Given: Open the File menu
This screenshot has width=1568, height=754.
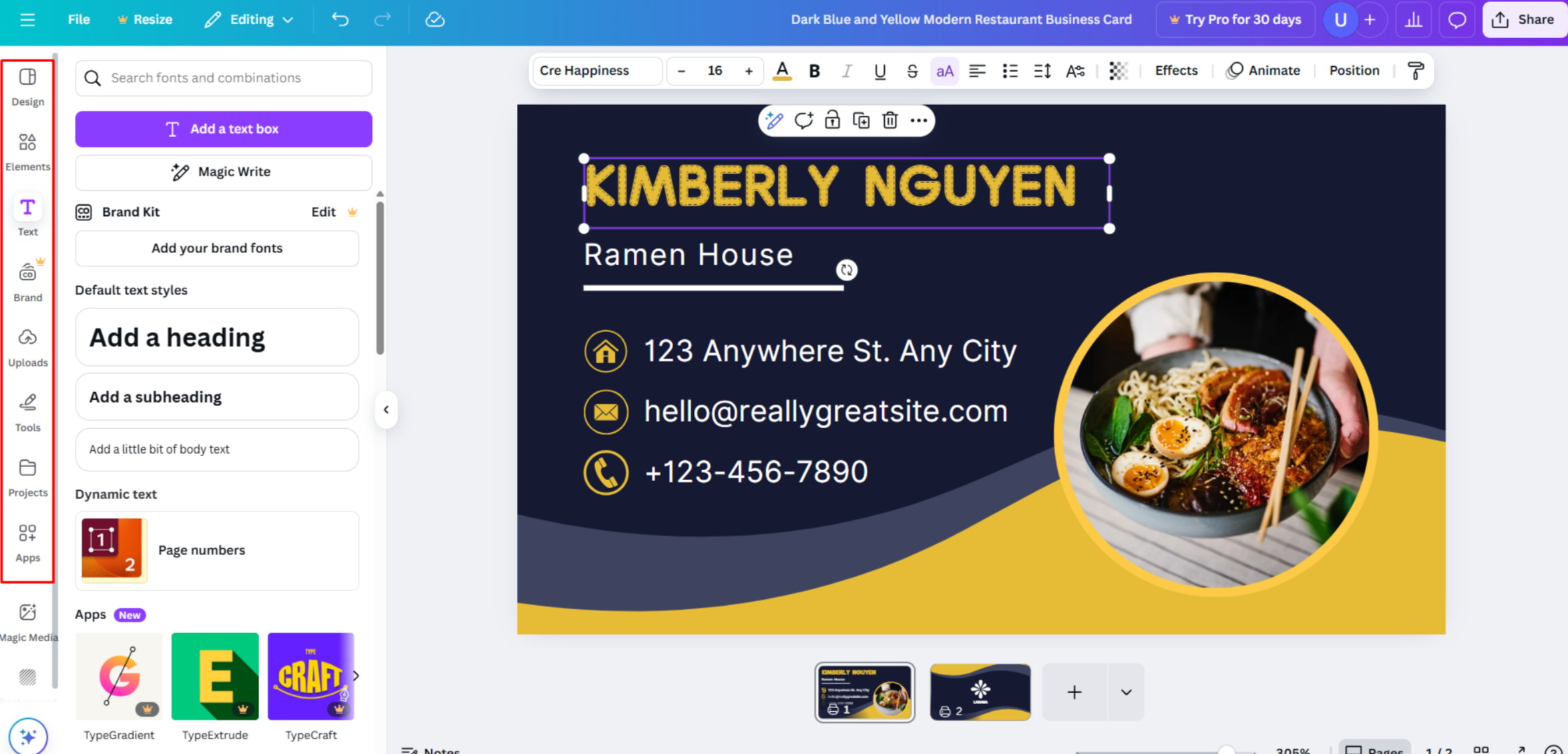Looking at the screenshot, I should point(78,19).
